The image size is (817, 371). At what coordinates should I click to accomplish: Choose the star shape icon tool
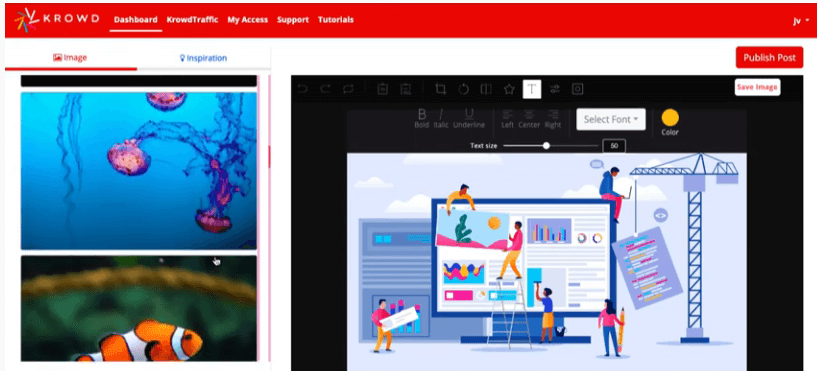coord(509,89)
